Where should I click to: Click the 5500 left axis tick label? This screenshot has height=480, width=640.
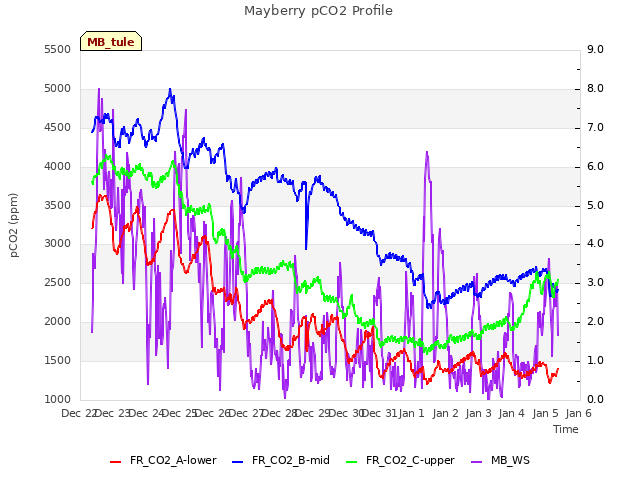tap(58, 49)
